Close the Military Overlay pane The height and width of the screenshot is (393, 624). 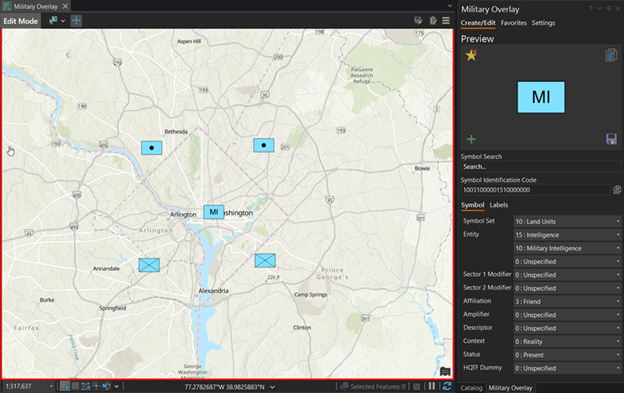tap(618, 8)
